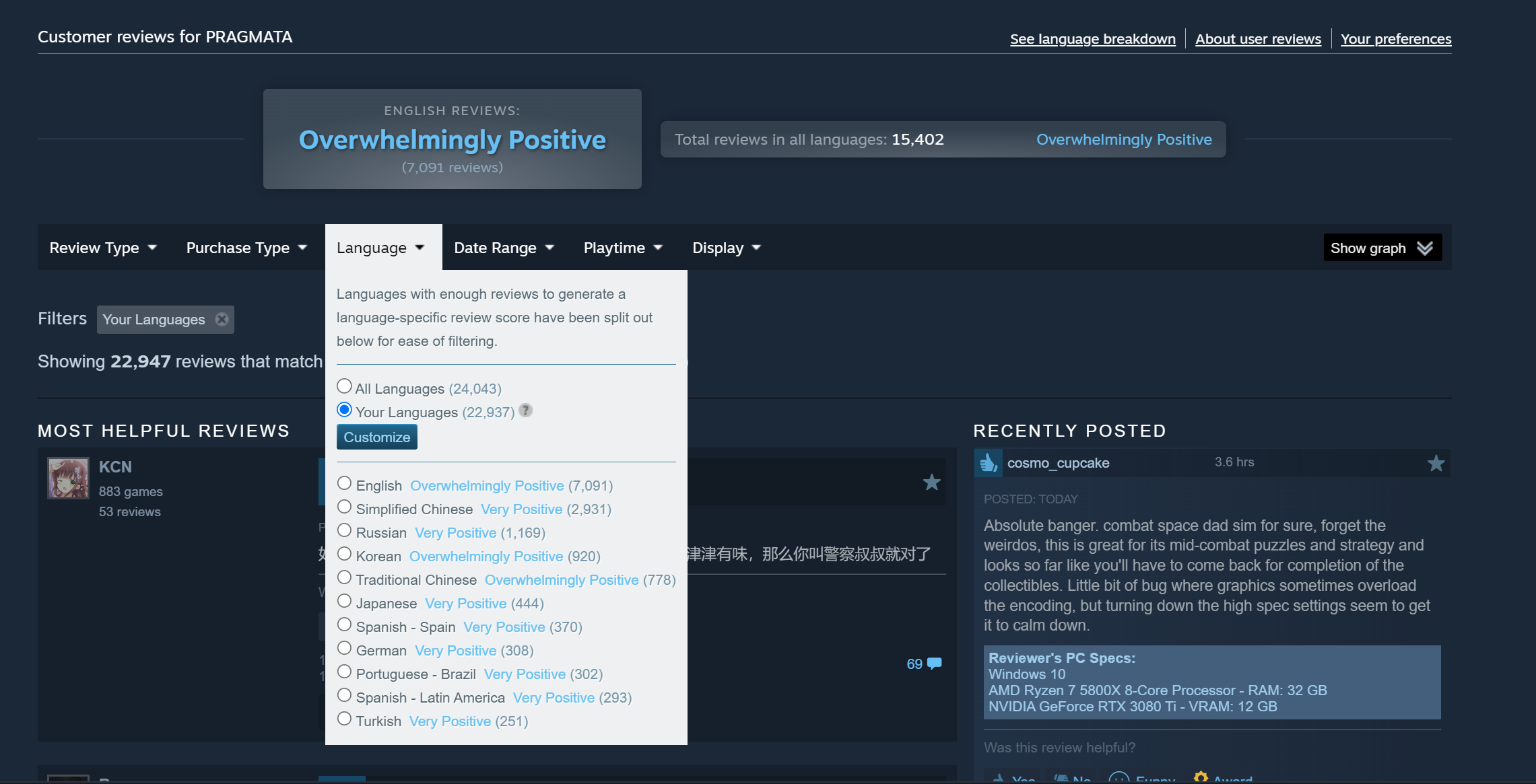The height and width of the screenshot is (784, 1536).
Task: Click the question mark help icon
Action: [x=525, y=411]
